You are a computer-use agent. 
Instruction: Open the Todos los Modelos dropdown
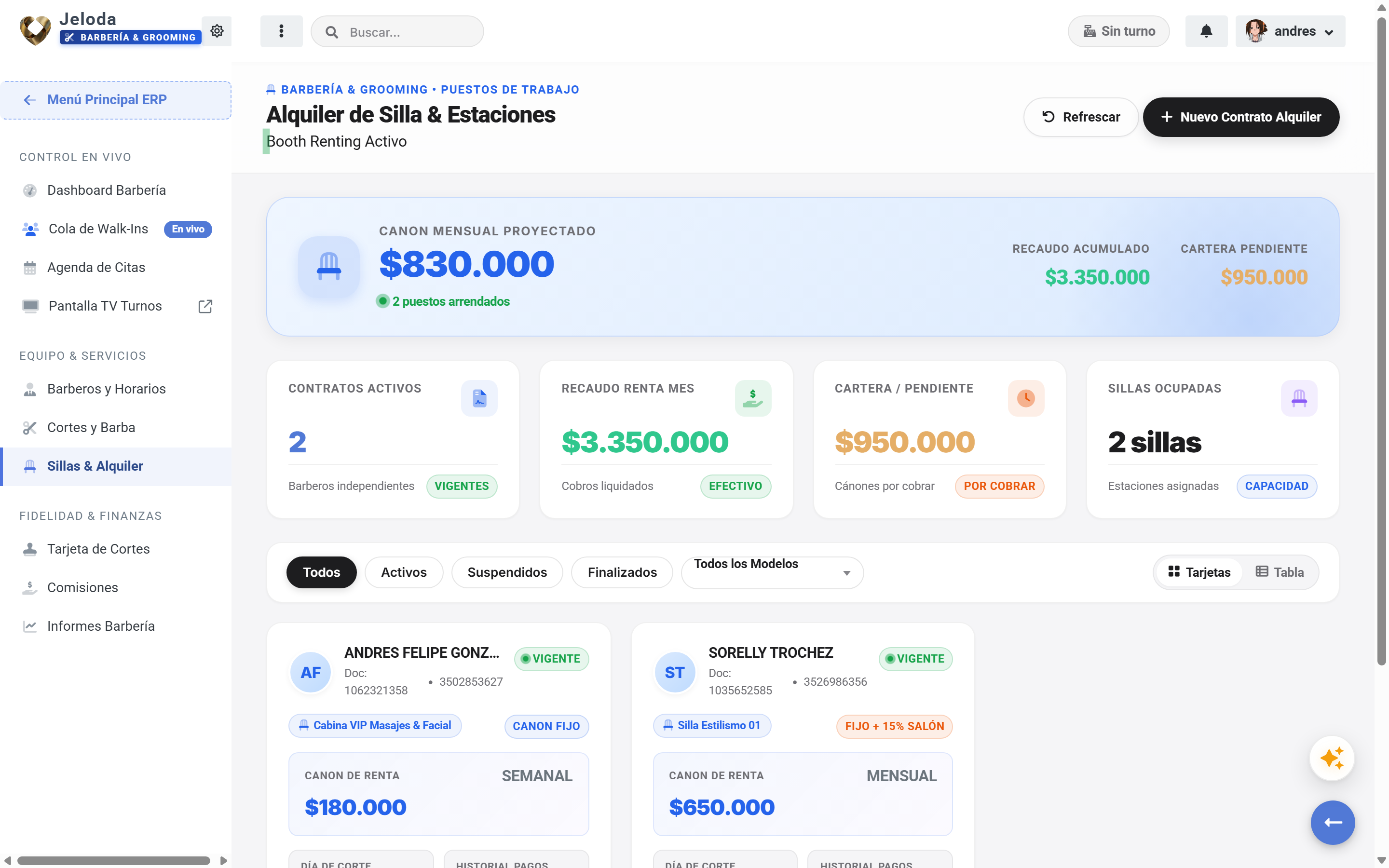772,572
